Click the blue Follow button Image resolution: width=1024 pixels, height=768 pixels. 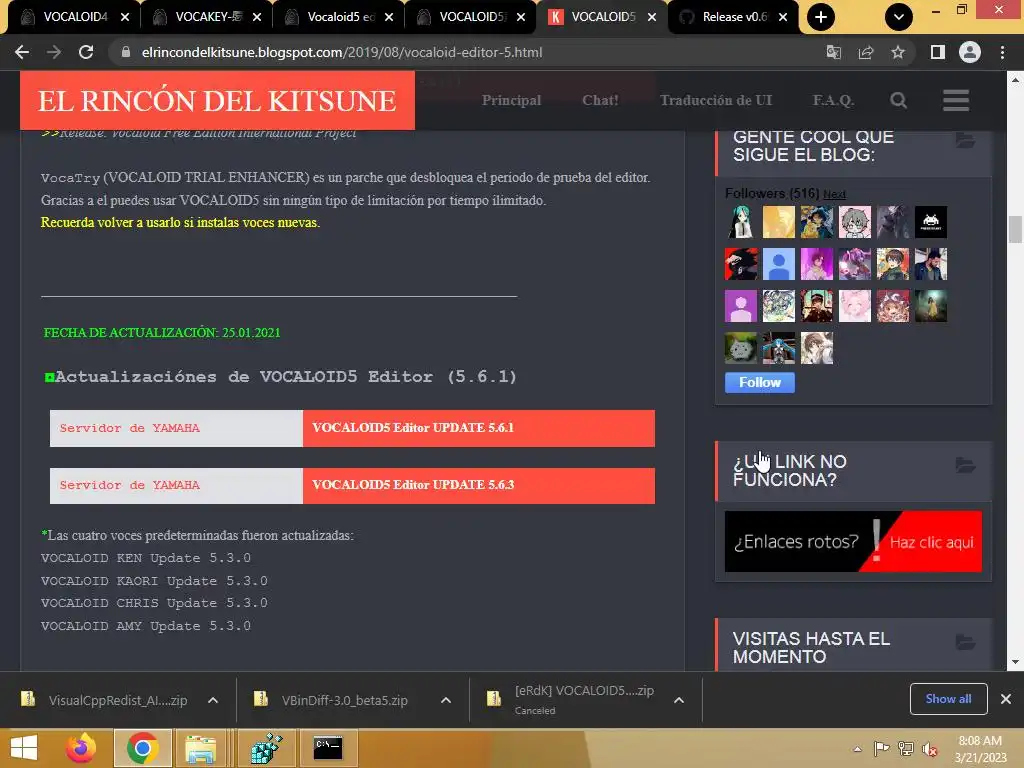(760, 383)
